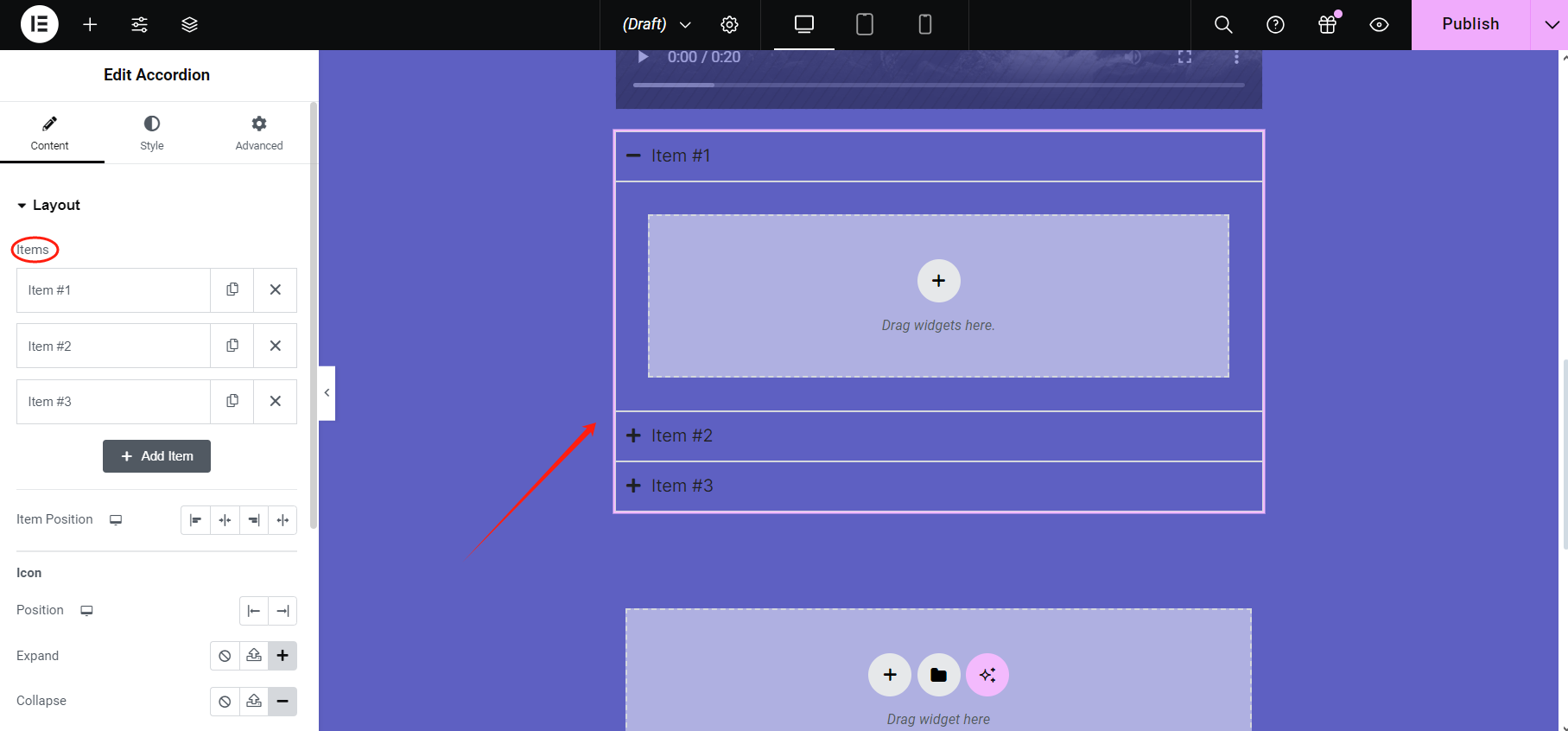Click the Add Item button
1568x731 pixels.
pyautogui.click(x=156, y=456)
